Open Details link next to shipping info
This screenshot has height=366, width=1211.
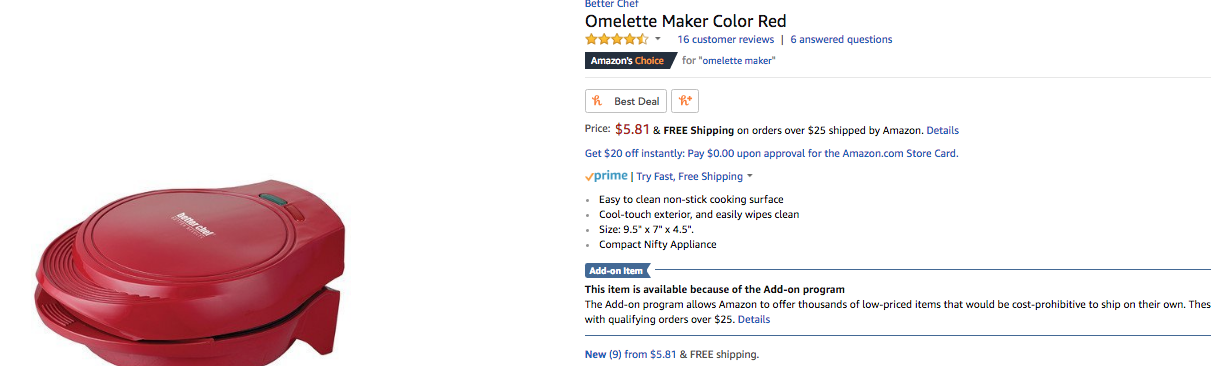942,131
